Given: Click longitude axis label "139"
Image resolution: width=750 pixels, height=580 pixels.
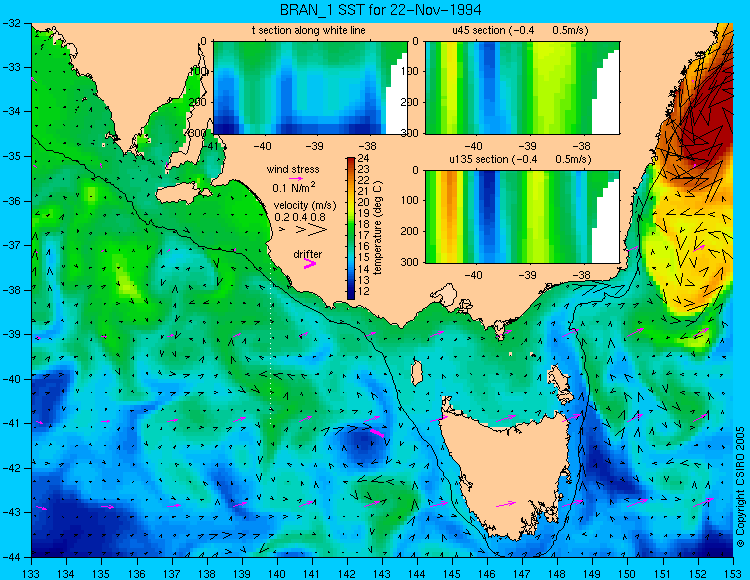Looking at the screenshot, I should point(242,574).
